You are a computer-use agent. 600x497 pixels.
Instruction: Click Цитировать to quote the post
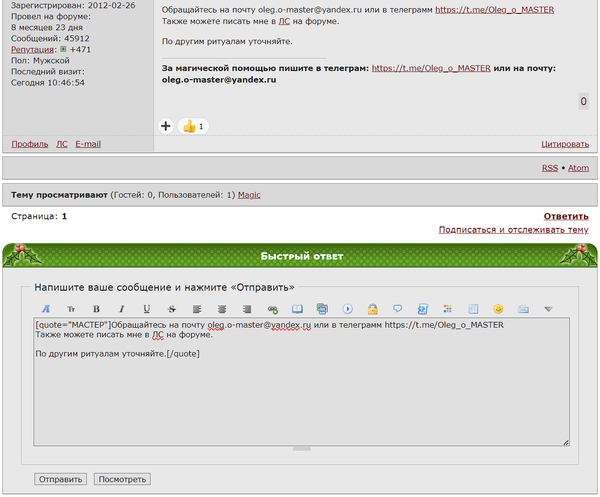[565, 144]
